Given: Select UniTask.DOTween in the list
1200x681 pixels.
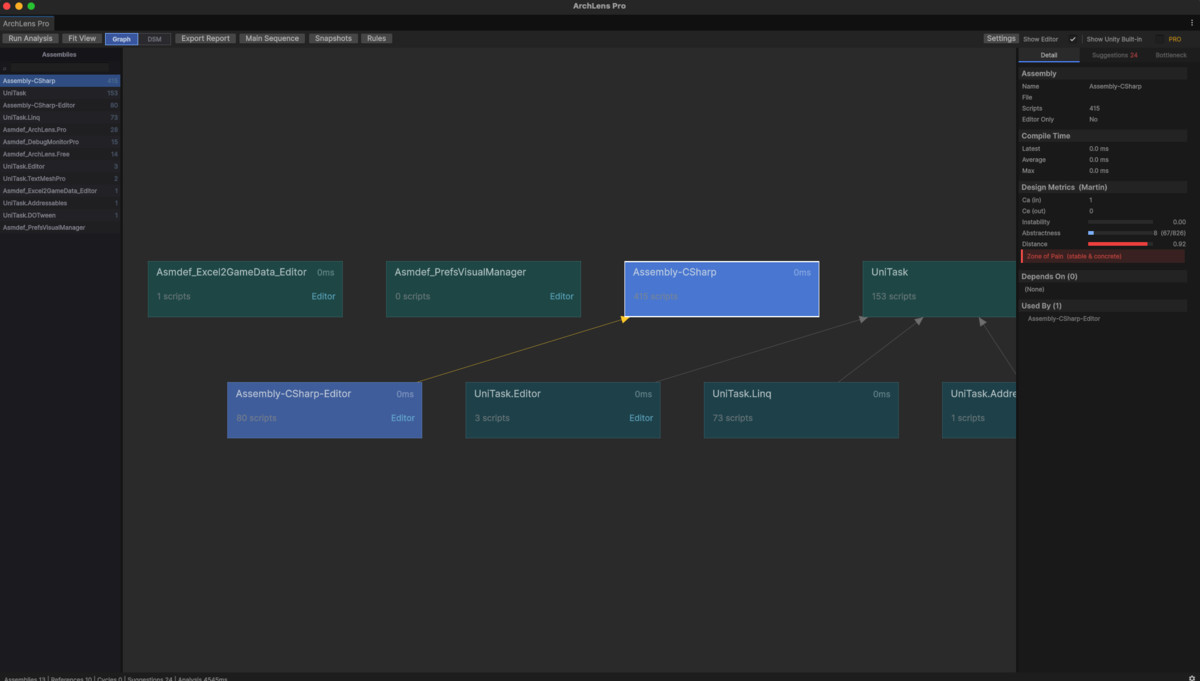Looking at the screenshot, I should click(60, 215).
